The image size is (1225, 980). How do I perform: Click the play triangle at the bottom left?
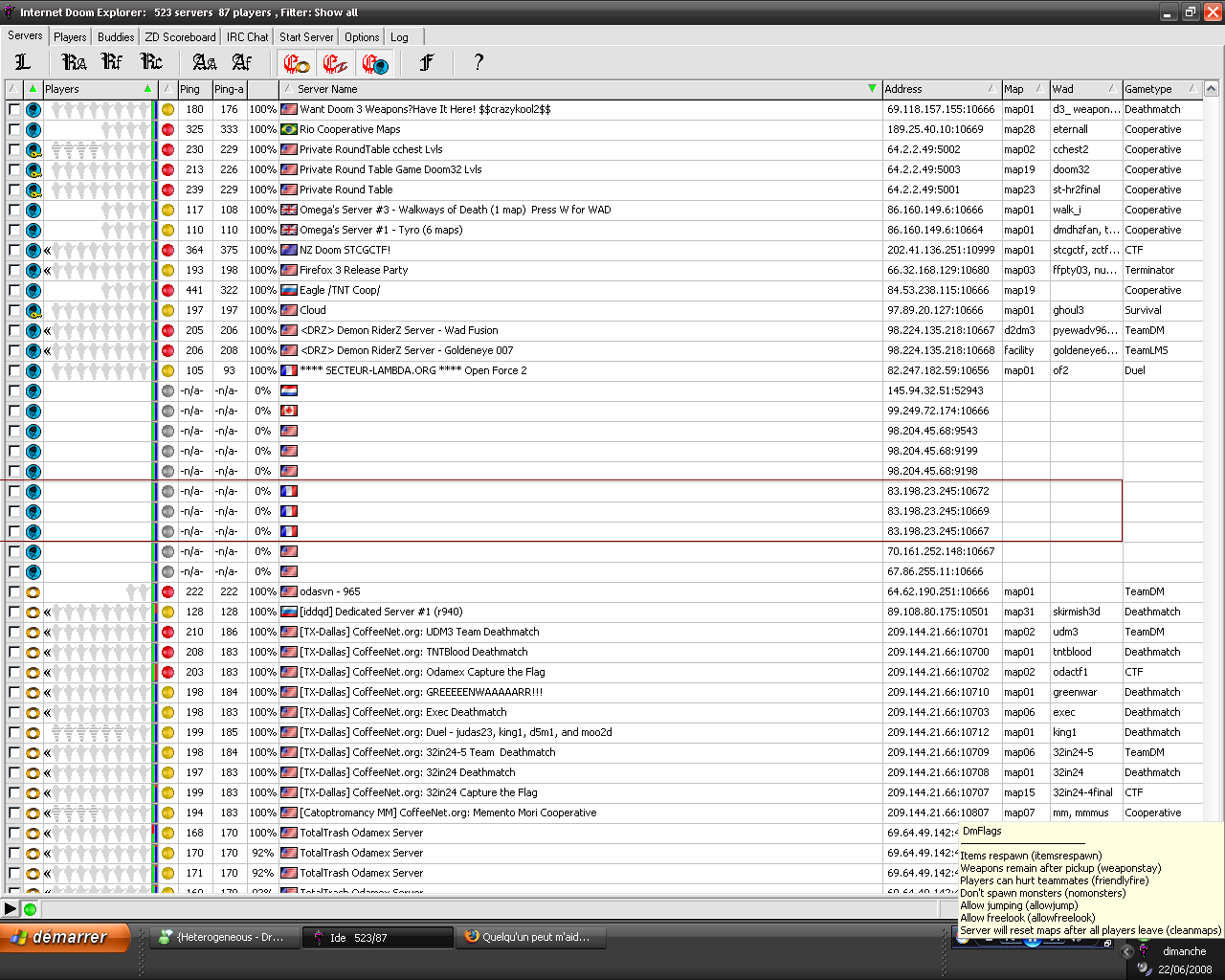(x=11, y=909)
